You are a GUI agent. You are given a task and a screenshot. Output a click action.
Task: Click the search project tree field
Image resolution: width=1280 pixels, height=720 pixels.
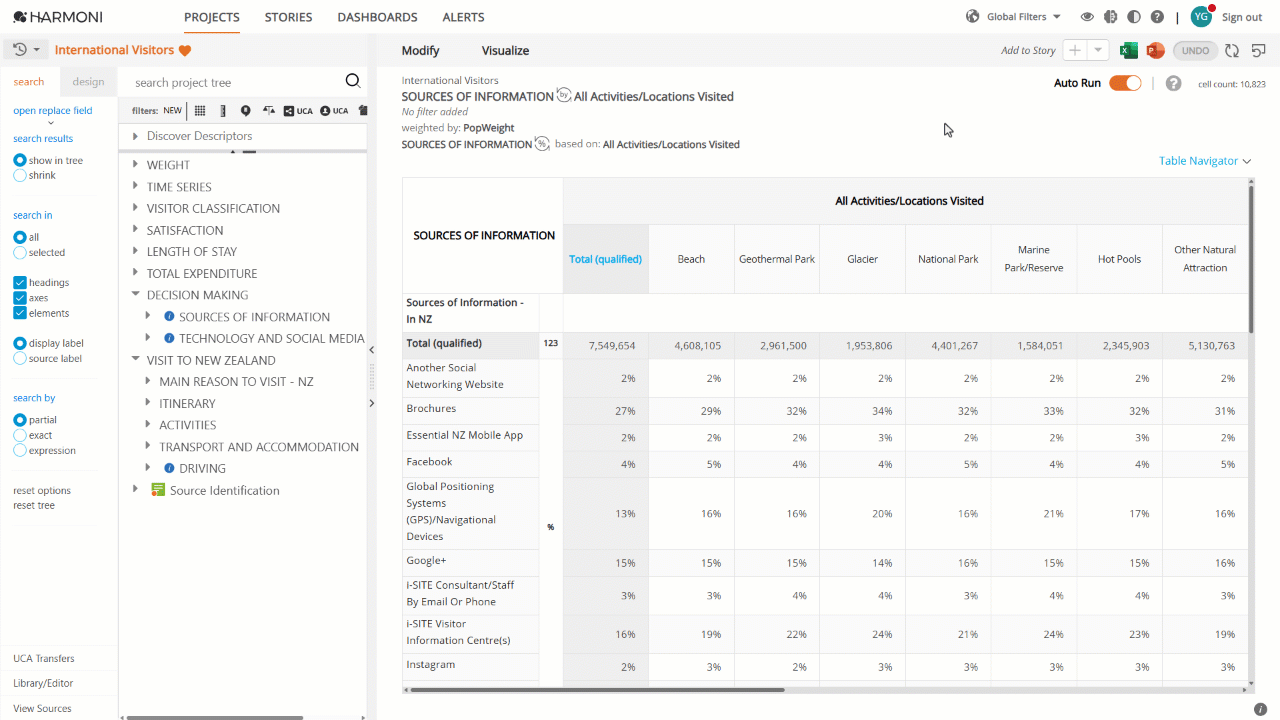pos(235,82)
